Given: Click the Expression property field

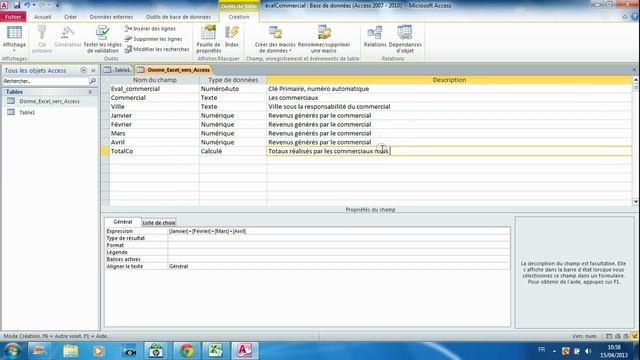Looking at the screenshot, I should coord(339,231).
